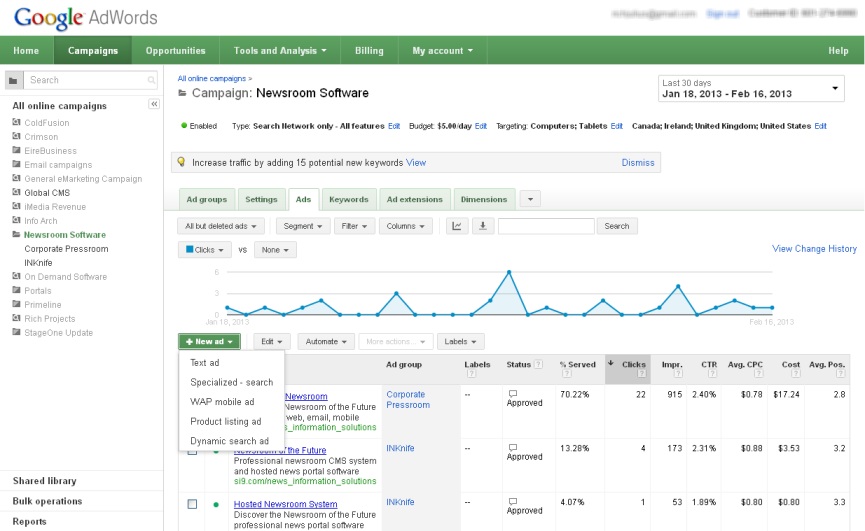Click the Status column help question mark
This screenshot has height=531, width=865.
[538, 364]
